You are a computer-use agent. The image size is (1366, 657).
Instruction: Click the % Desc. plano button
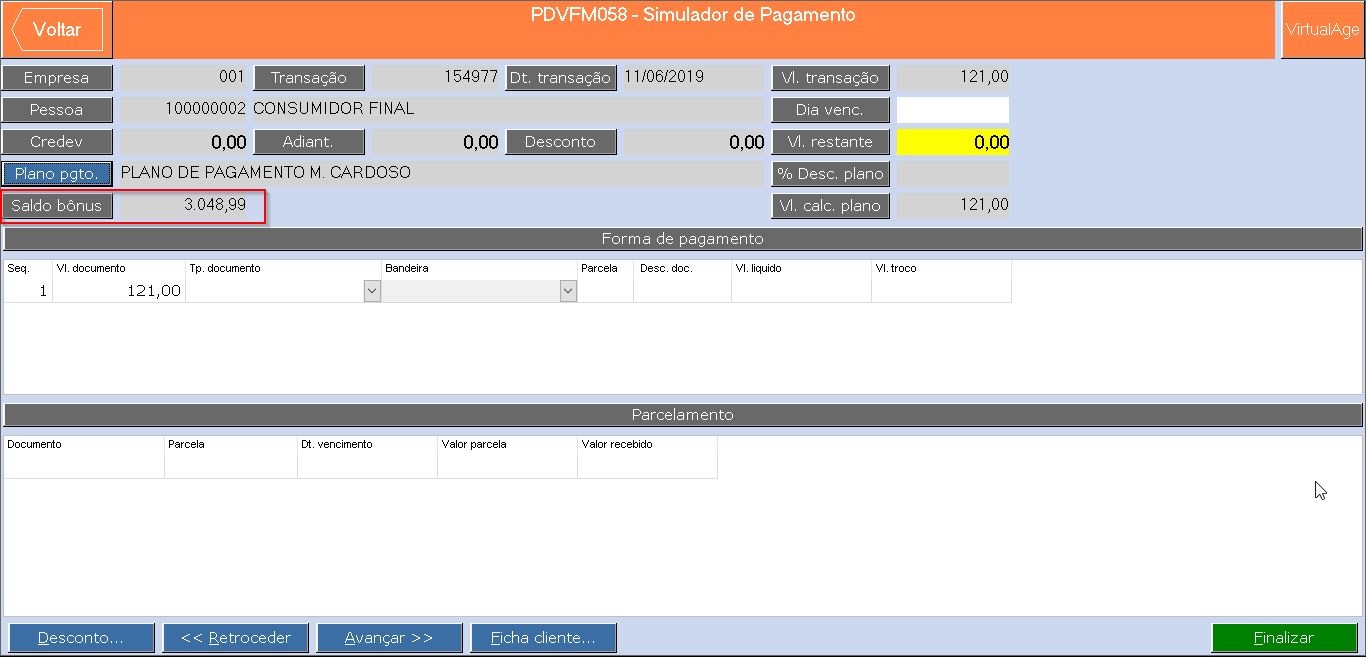(x=831, y=174)
